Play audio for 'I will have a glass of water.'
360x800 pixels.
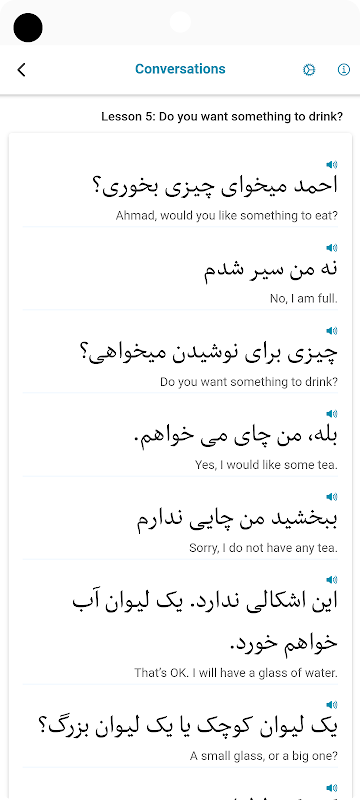coord(332,580)
